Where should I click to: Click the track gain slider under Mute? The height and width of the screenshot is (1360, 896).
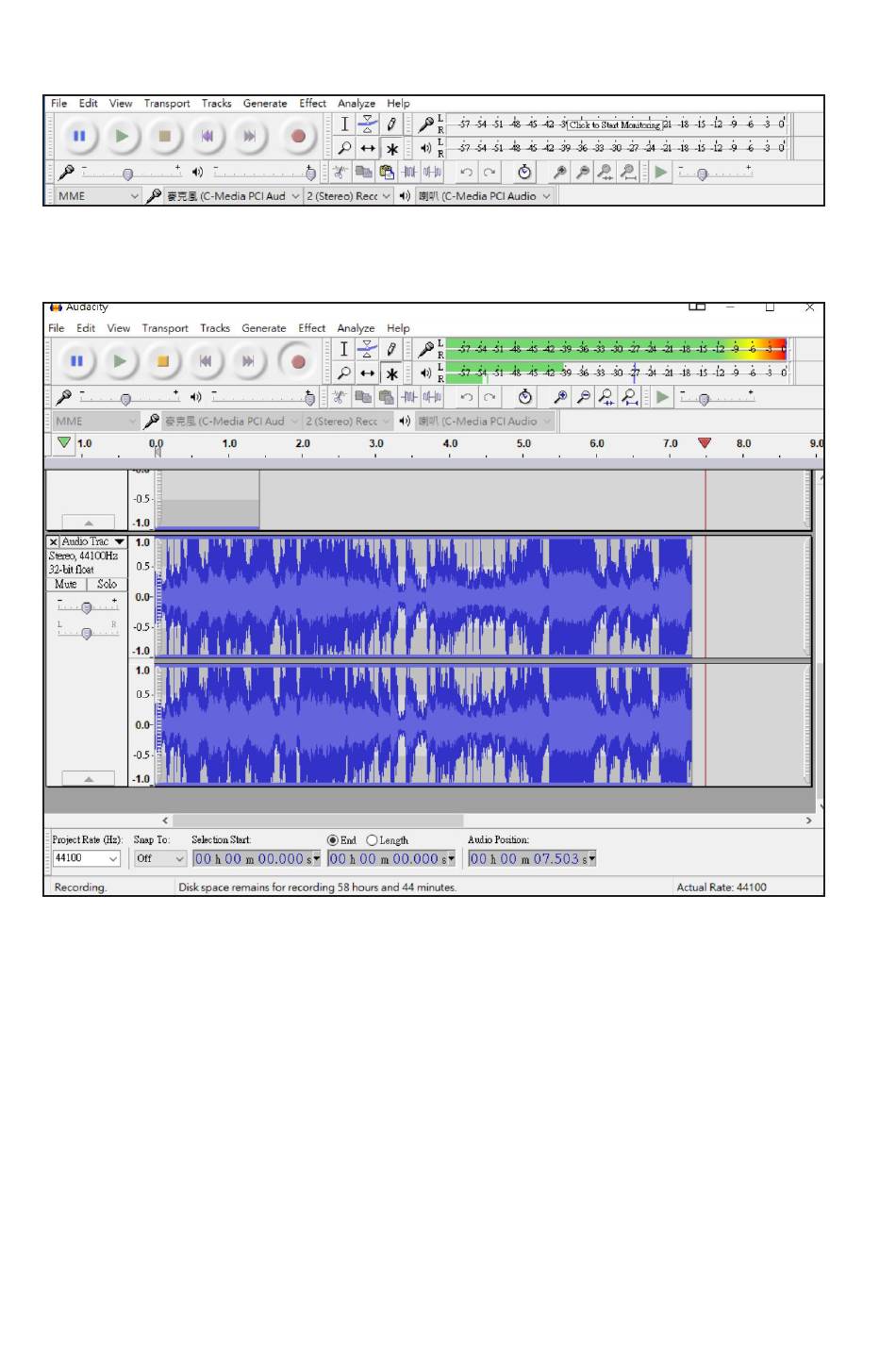point(87,608)
